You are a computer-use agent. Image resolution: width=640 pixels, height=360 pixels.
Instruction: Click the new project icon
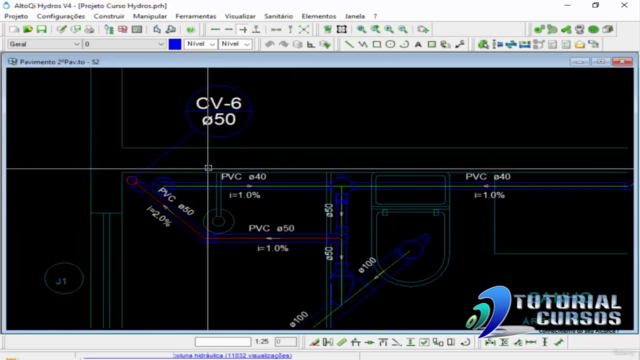(x=14, y=29)
